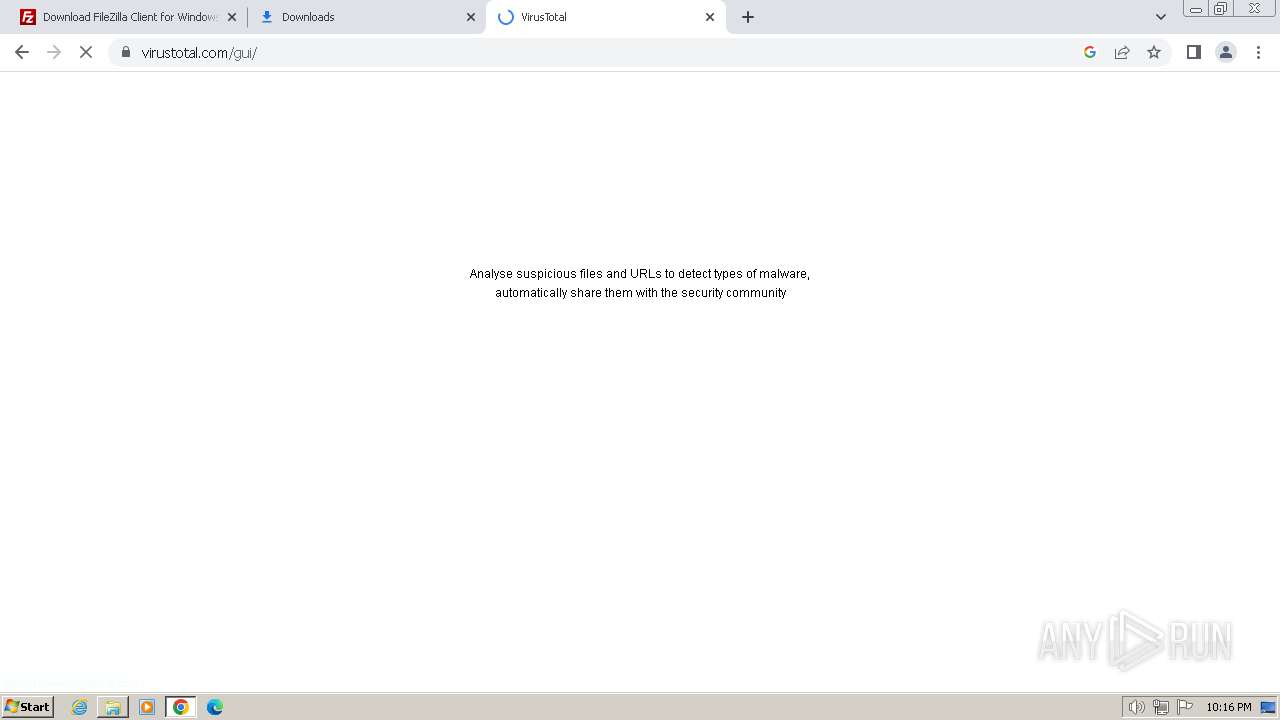1280x720 pixels.
Task: Open the media player taskbar icon
Action: [x=147, y=707]
